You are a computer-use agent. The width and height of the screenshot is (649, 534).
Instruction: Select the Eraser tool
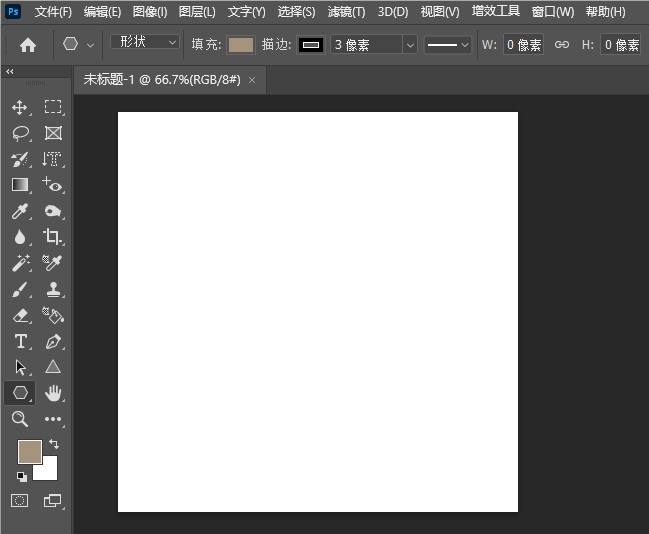[x=20, y=315]
